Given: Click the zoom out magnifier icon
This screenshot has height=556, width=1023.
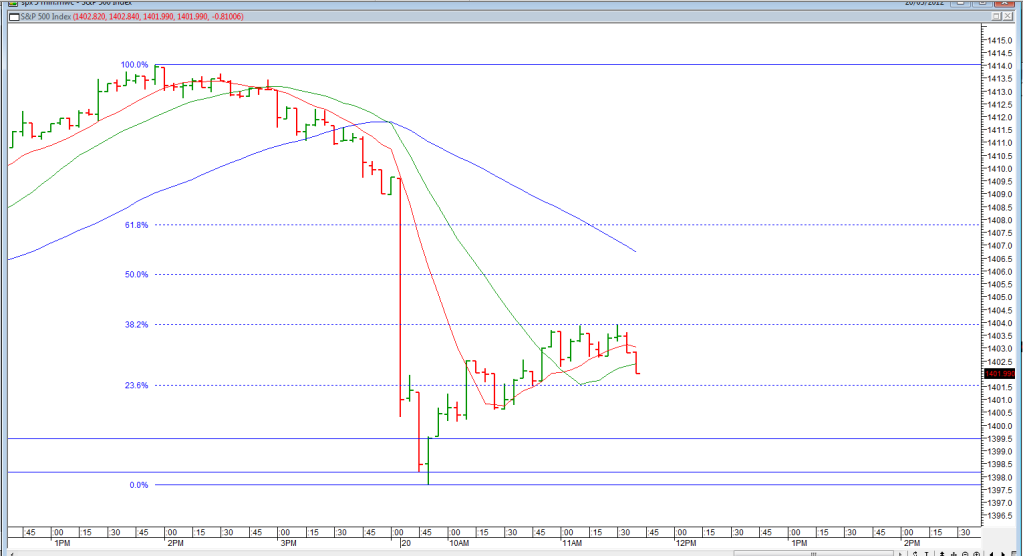Looking at the screenshot, I should click(x=965, y=553).
